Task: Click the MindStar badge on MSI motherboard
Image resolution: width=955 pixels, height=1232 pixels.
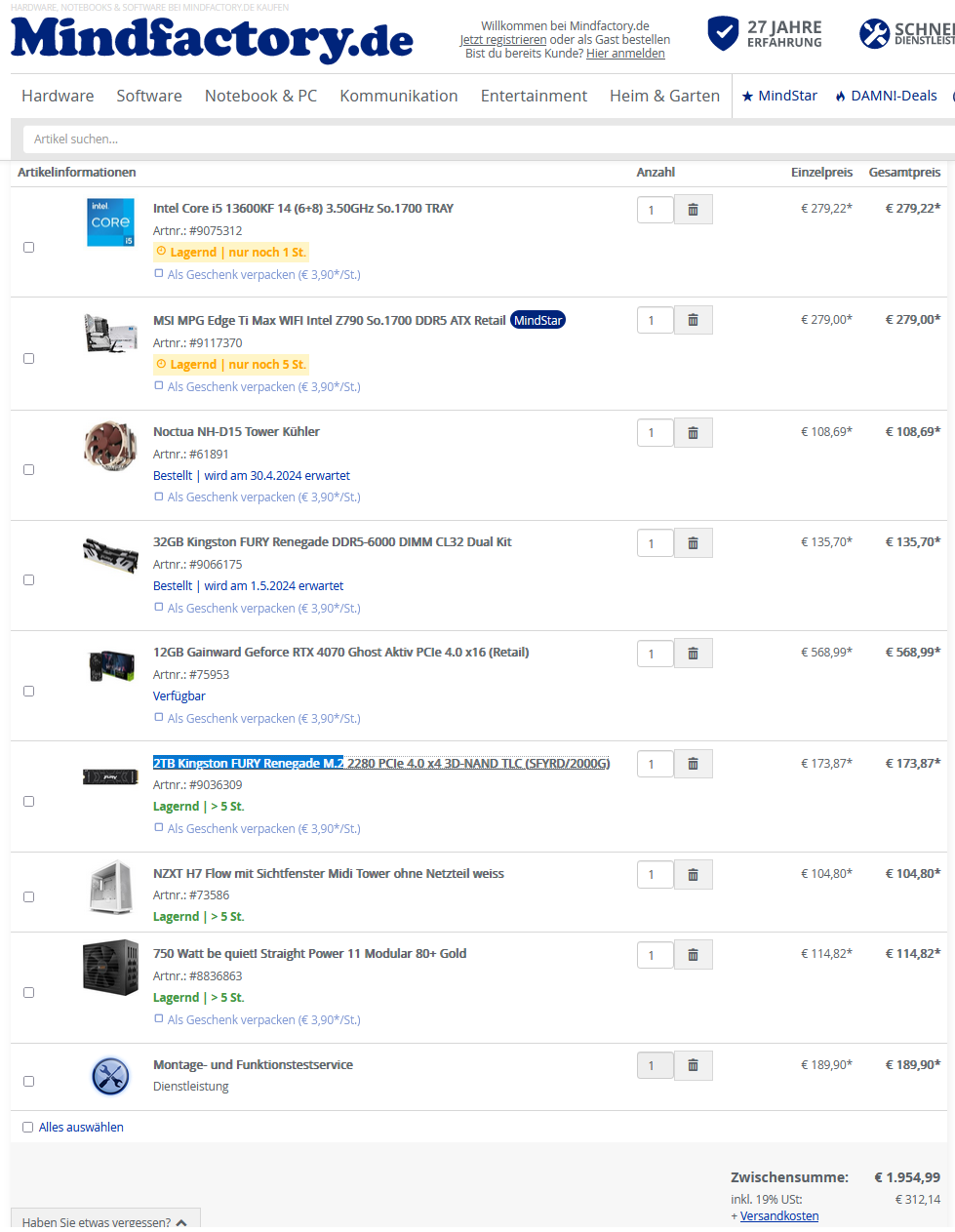Action: 537,320
